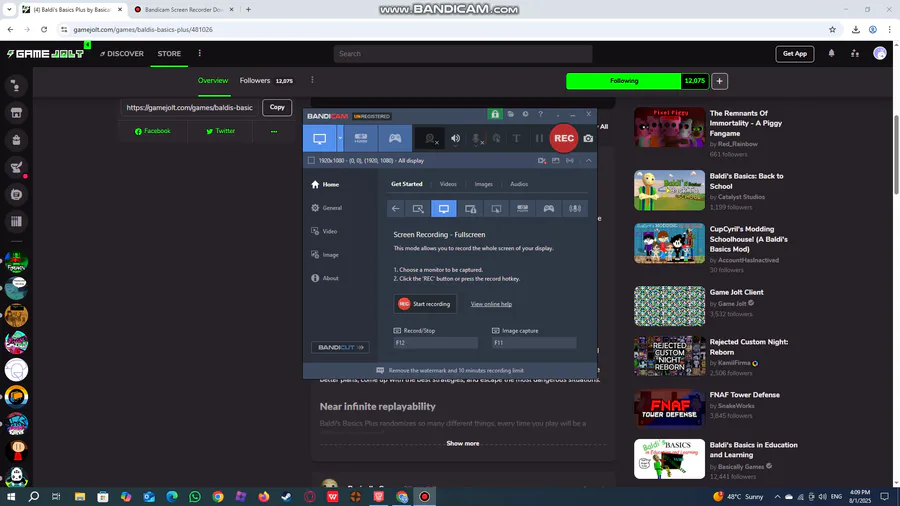Toggle text overlay T icon
This screenshot has width=900, height=506.
pyautogui.click(x=517, y=138)
